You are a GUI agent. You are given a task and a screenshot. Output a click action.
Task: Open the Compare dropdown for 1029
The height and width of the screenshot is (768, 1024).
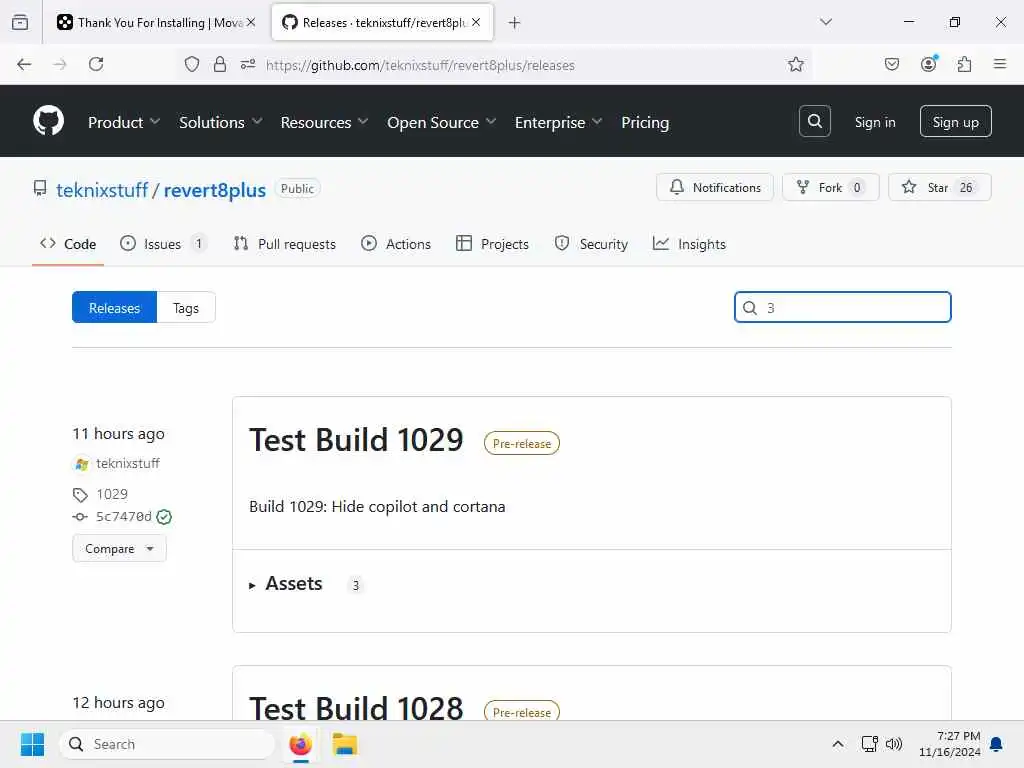120,549
